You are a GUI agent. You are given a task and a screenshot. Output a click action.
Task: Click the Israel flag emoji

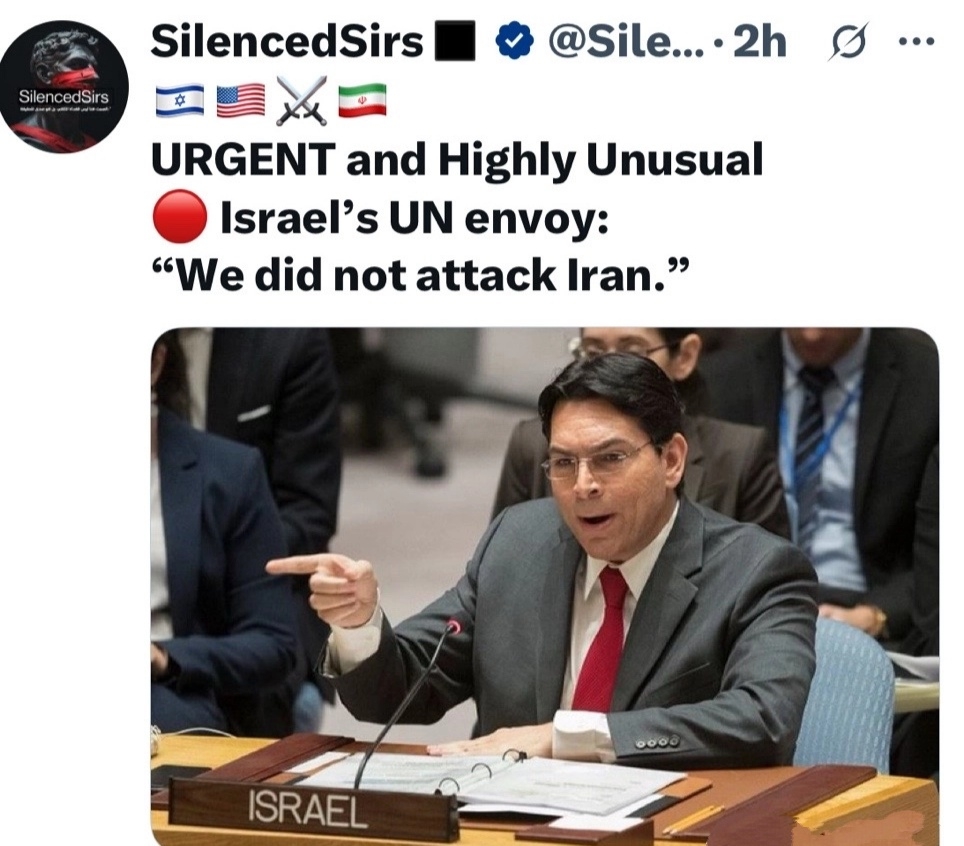[180, 101]
